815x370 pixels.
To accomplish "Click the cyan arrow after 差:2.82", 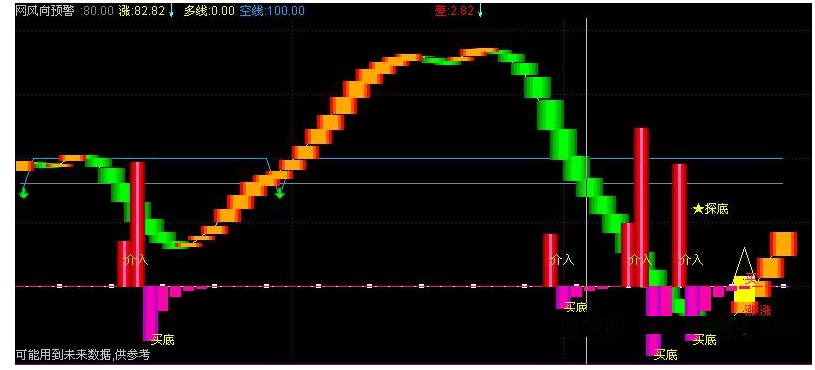I will click(x=480, y=11).
